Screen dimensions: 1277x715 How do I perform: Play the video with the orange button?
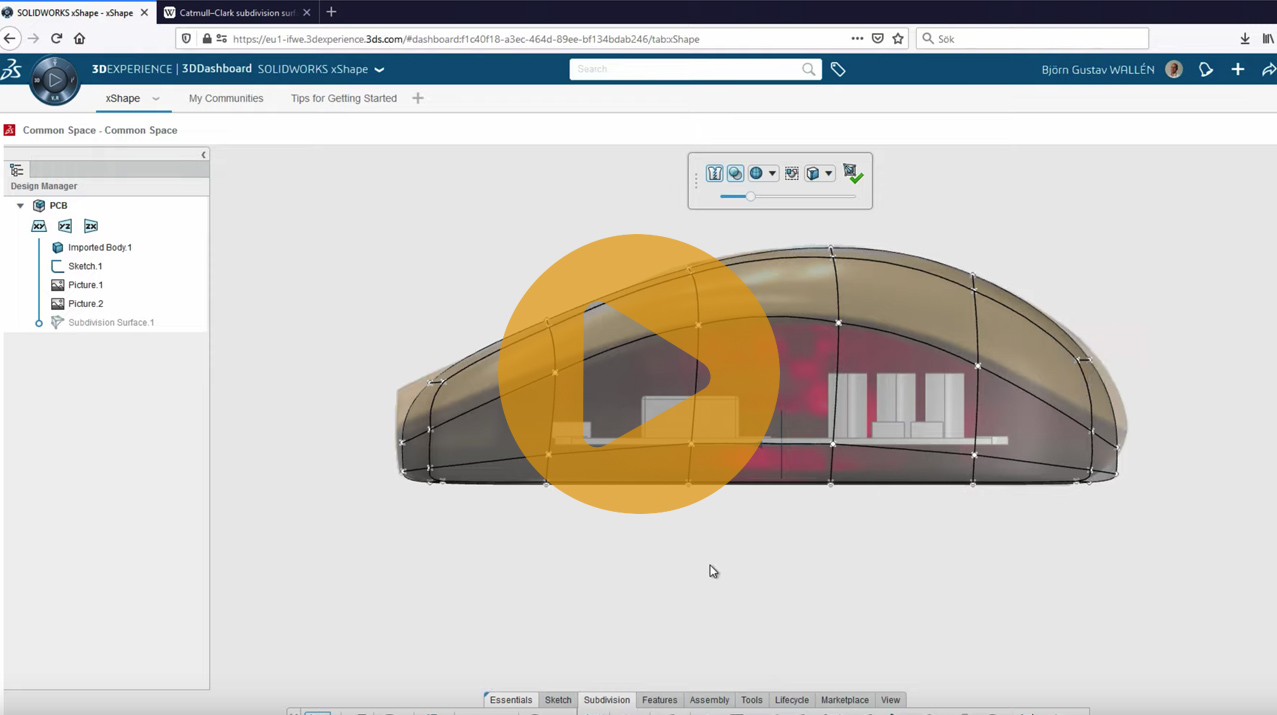tap(638, 374)
